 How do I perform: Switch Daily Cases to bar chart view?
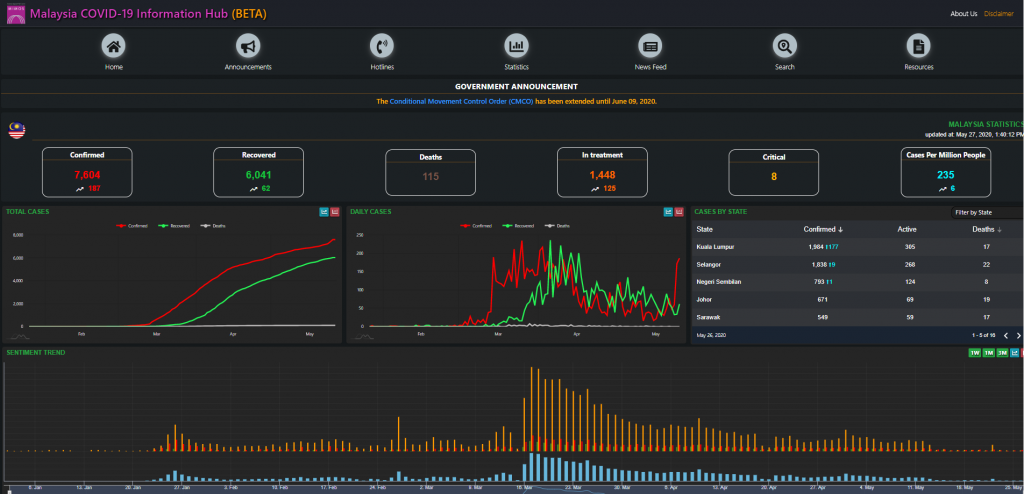pos(680,212)
